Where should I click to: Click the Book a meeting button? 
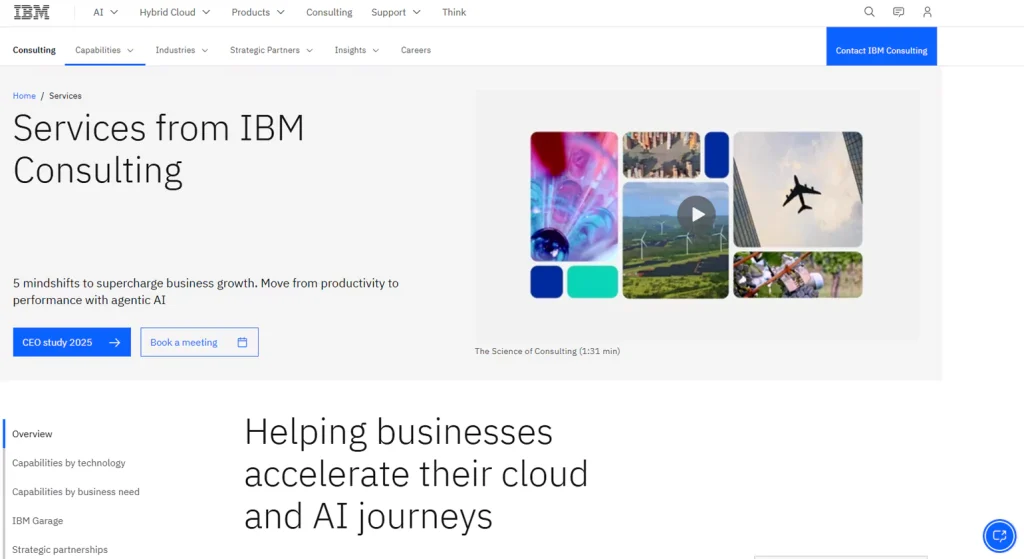(199, 342)
